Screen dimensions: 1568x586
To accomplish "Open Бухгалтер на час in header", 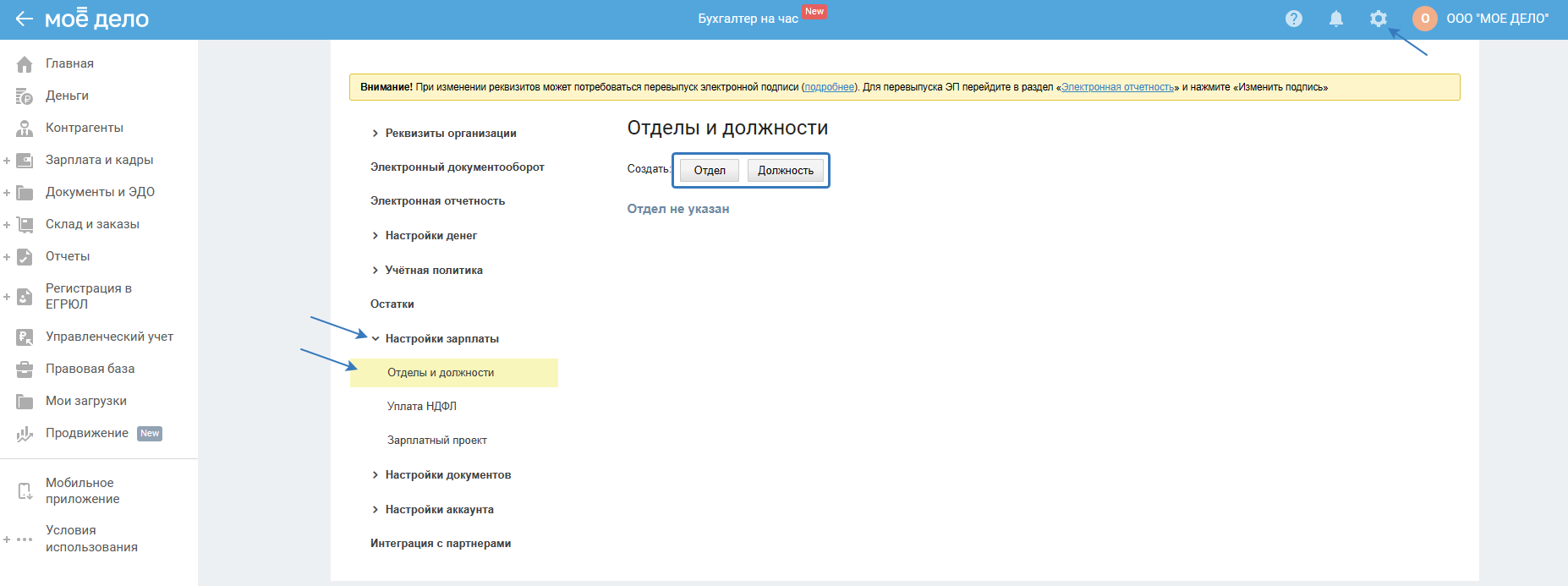I will tap(748, 19).
